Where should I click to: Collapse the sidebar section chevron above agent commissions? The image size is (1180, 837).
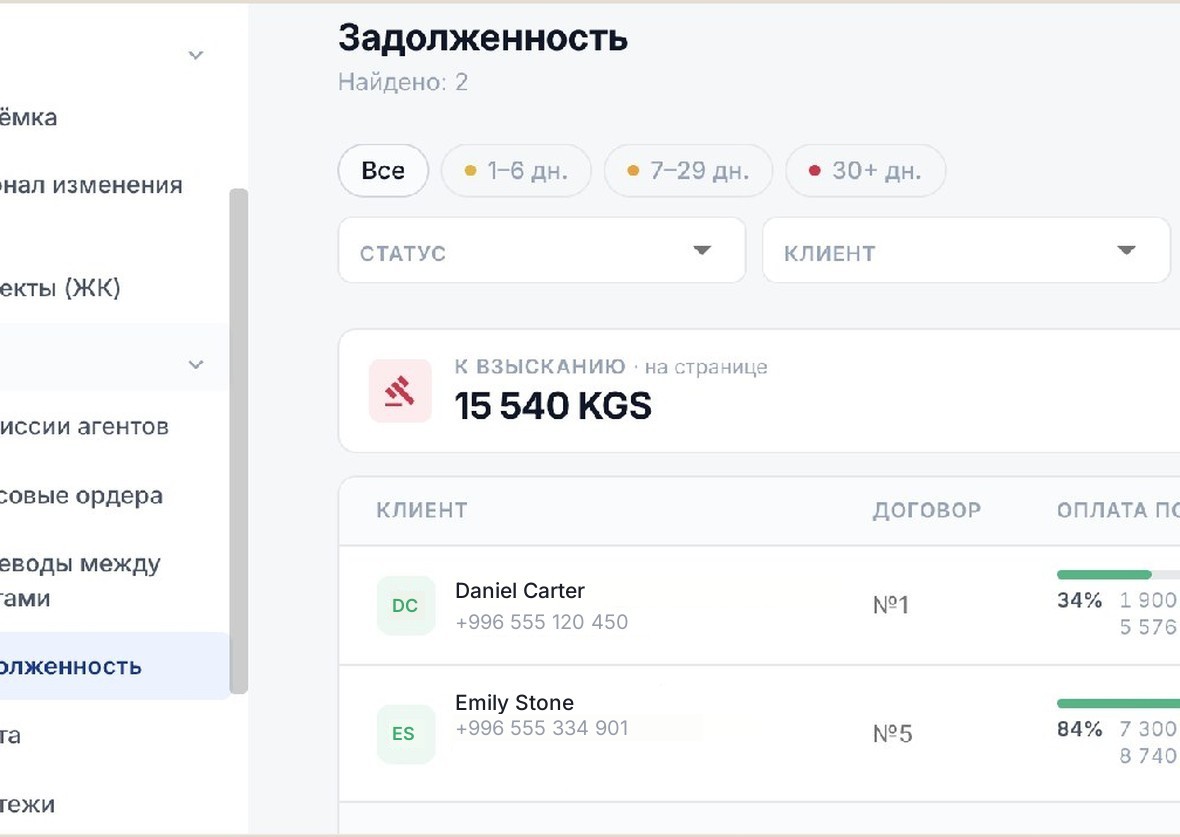point(196,365)
